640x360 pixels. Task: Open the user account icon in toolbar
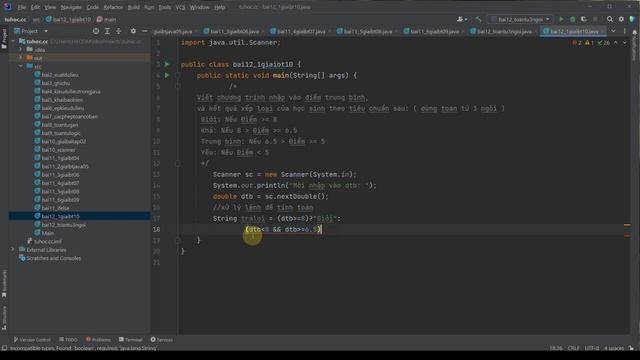pos(462,19)
